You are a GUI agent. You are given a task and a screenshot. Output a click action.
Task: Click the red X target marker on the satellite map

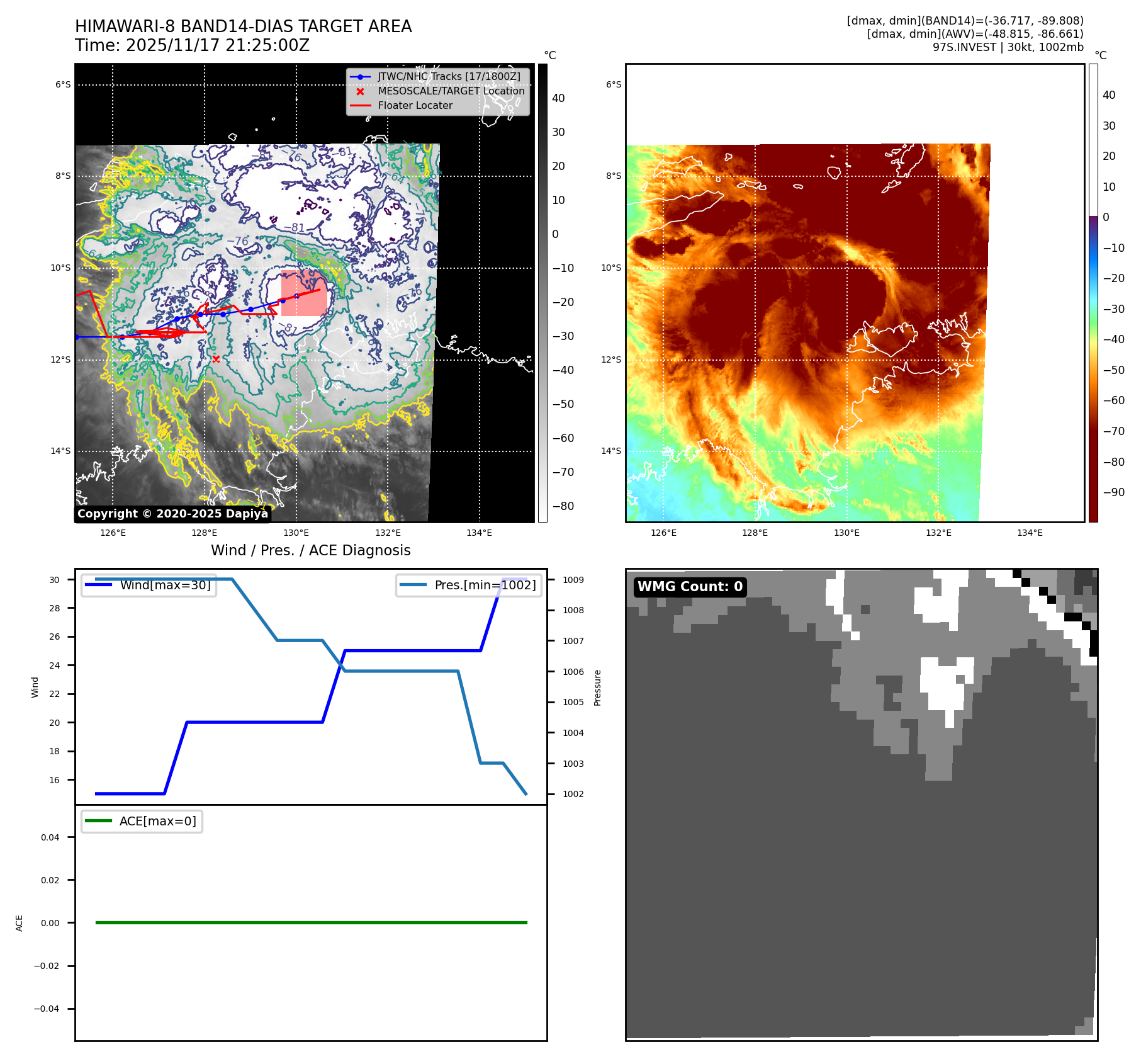point(216,359)
